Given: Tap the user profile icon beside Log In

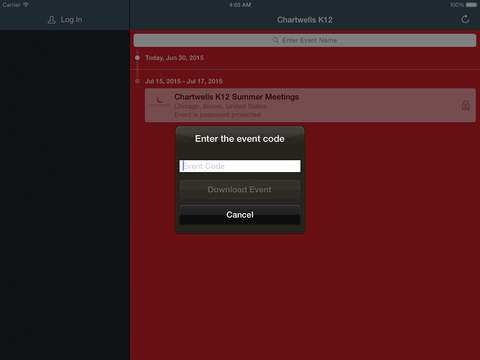Looking at the screenshot, I should [x=52, y=20].
